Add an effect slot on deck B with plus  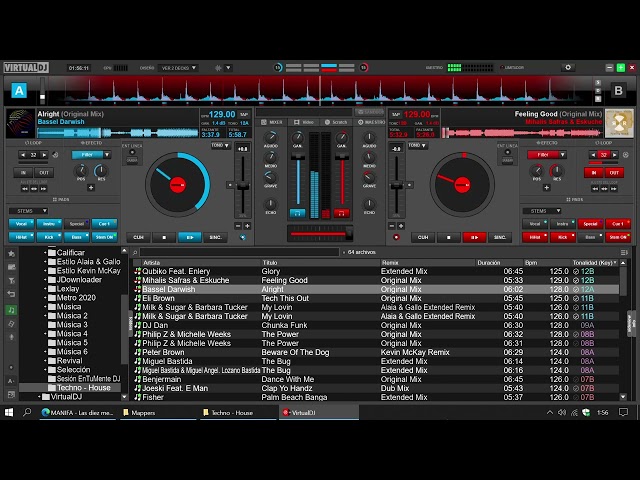(x=547, y=188)
